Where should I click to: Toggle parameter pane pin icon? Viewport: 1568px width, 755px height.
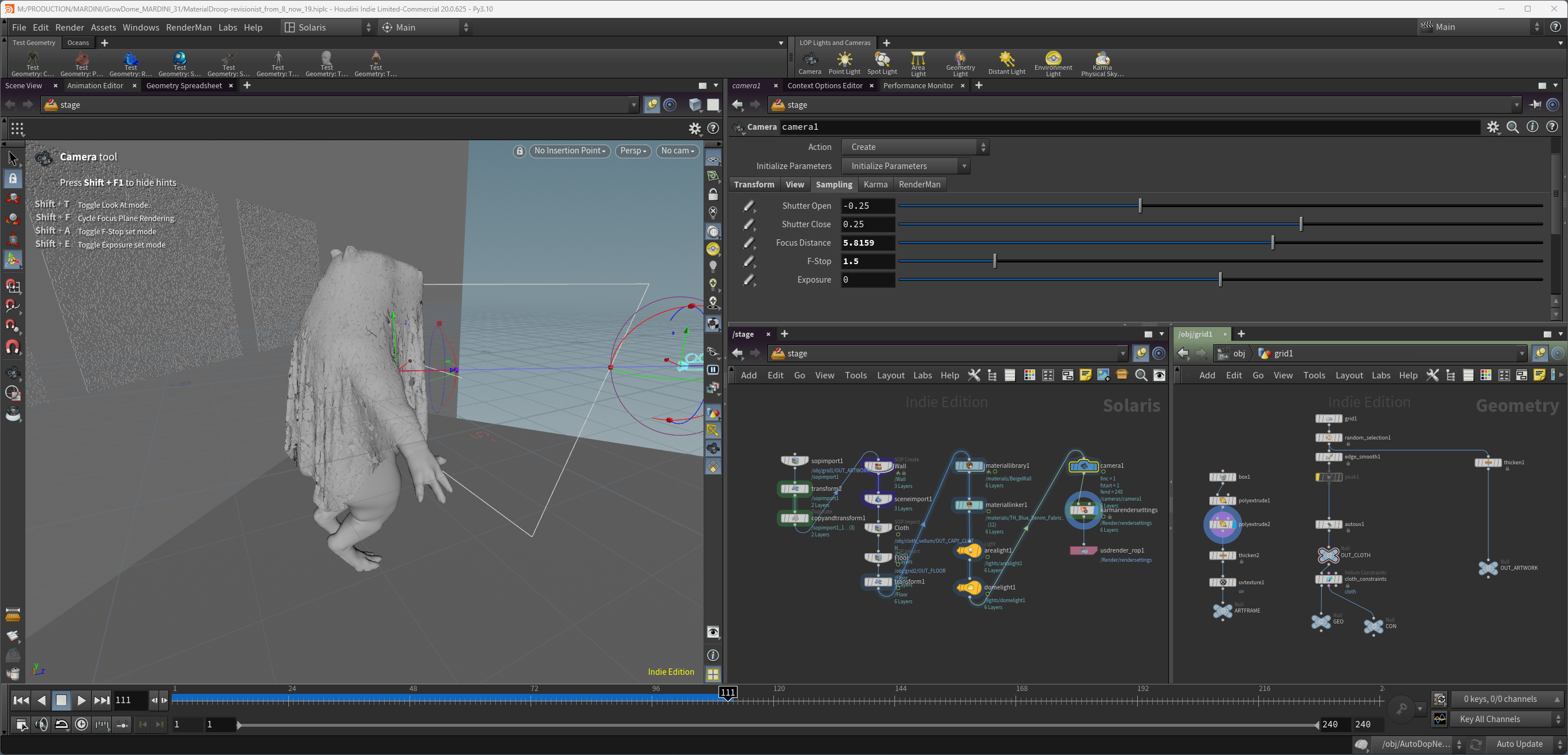coord(1535,105)
